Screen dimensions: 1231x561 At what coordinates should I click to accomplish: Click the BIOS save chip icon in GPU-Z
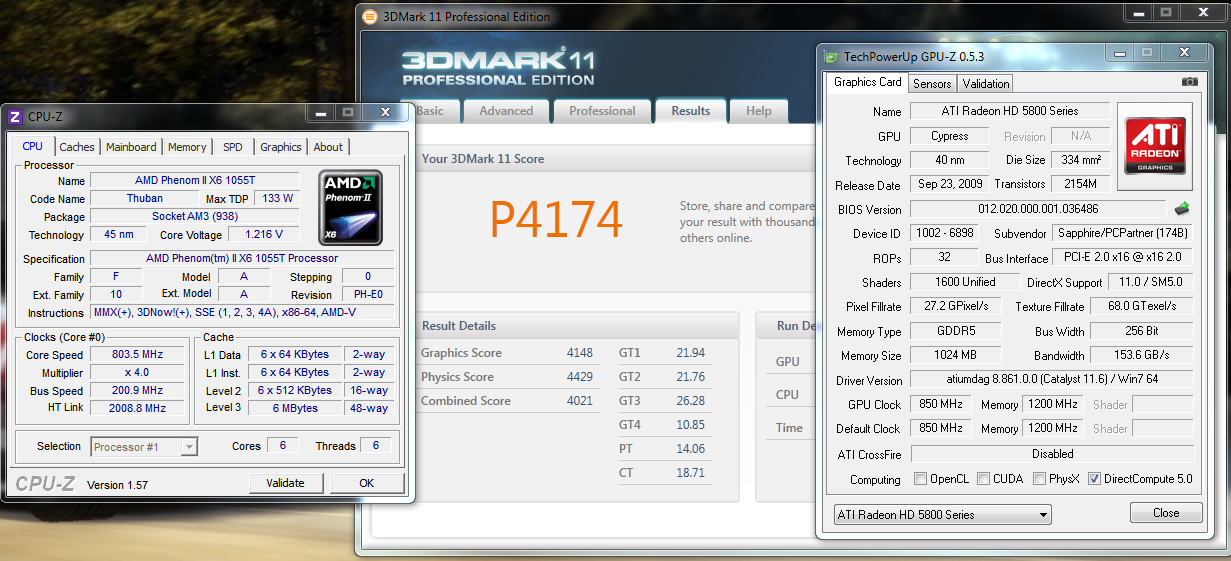[1182, 209]
